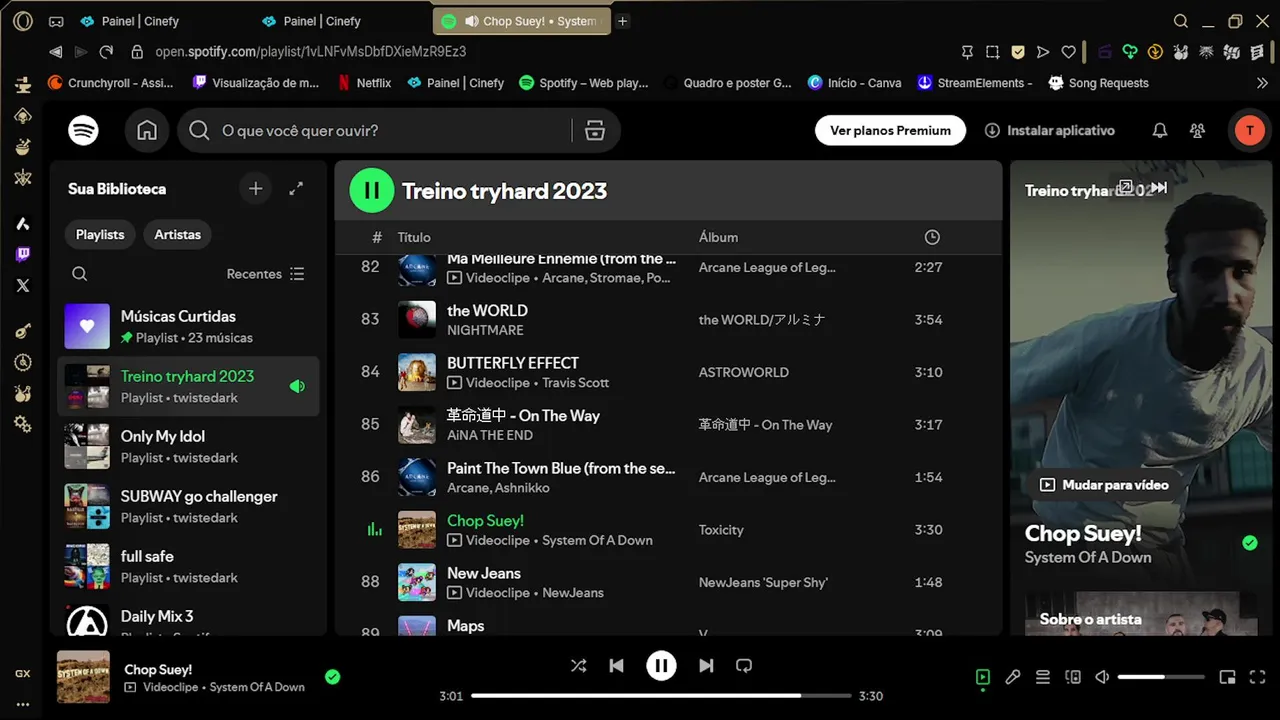The image size is (1280, 720).
Task: Open the browse icon in search bar
Action: (x=595, y=130)
